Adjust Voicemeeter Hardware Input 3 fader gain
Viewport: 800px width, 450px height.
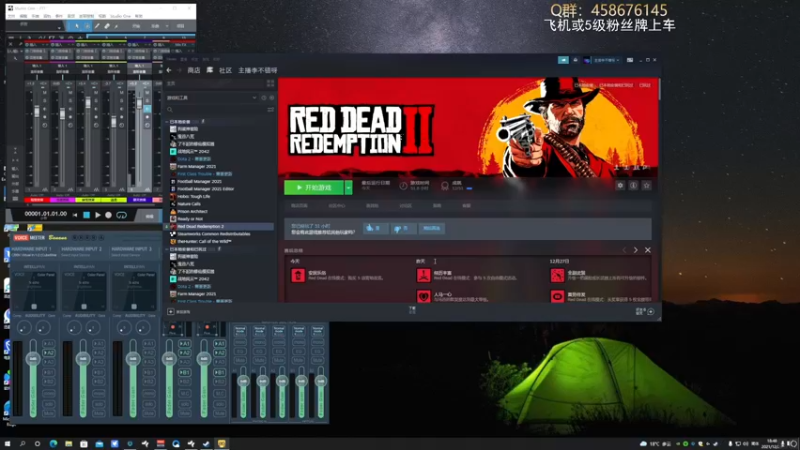(x=133, y=359)
